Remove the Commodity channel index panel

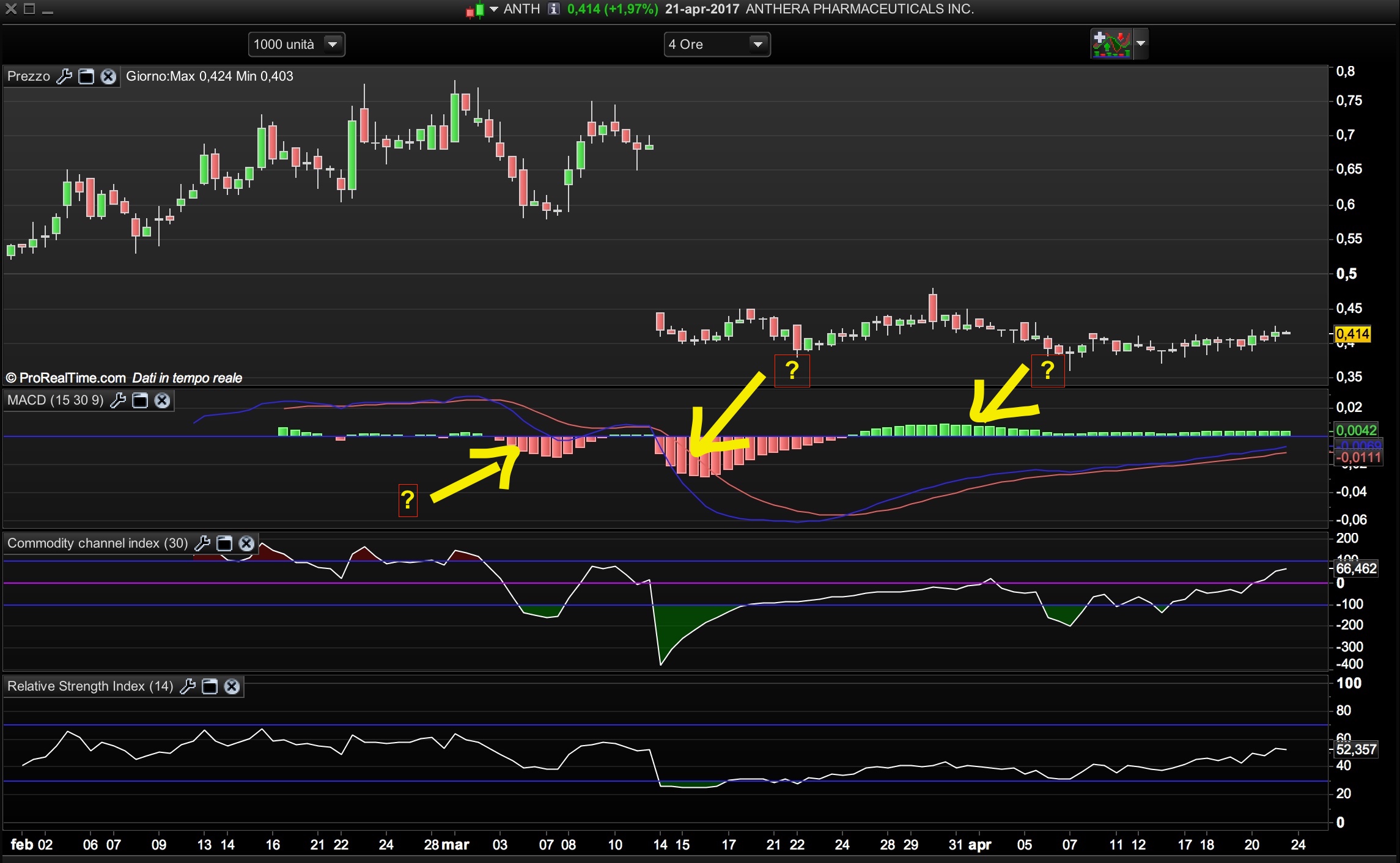(x=246, y=543)
